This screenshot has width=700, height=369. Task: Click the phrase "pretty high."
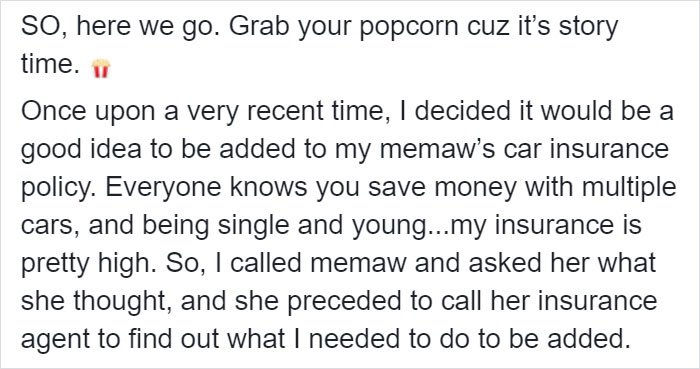coord(89,265)
